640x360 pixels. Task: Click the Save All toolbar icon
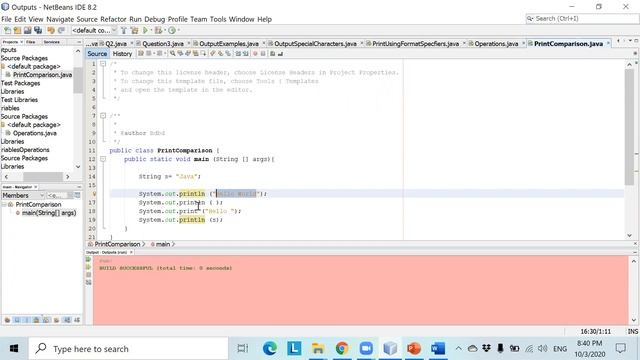coord(38,30)
